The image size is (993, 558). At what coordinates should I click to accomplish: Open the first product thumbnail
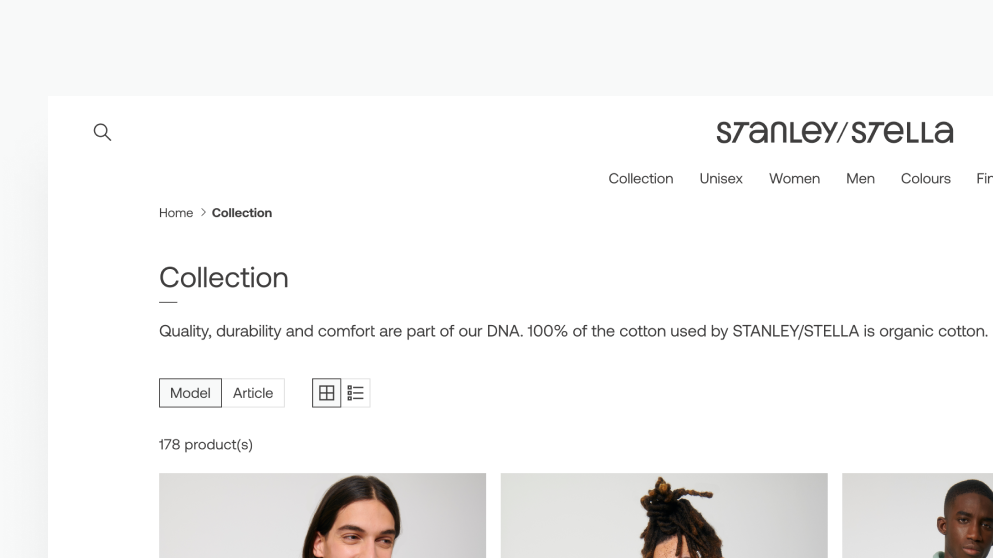coord(322,515)
